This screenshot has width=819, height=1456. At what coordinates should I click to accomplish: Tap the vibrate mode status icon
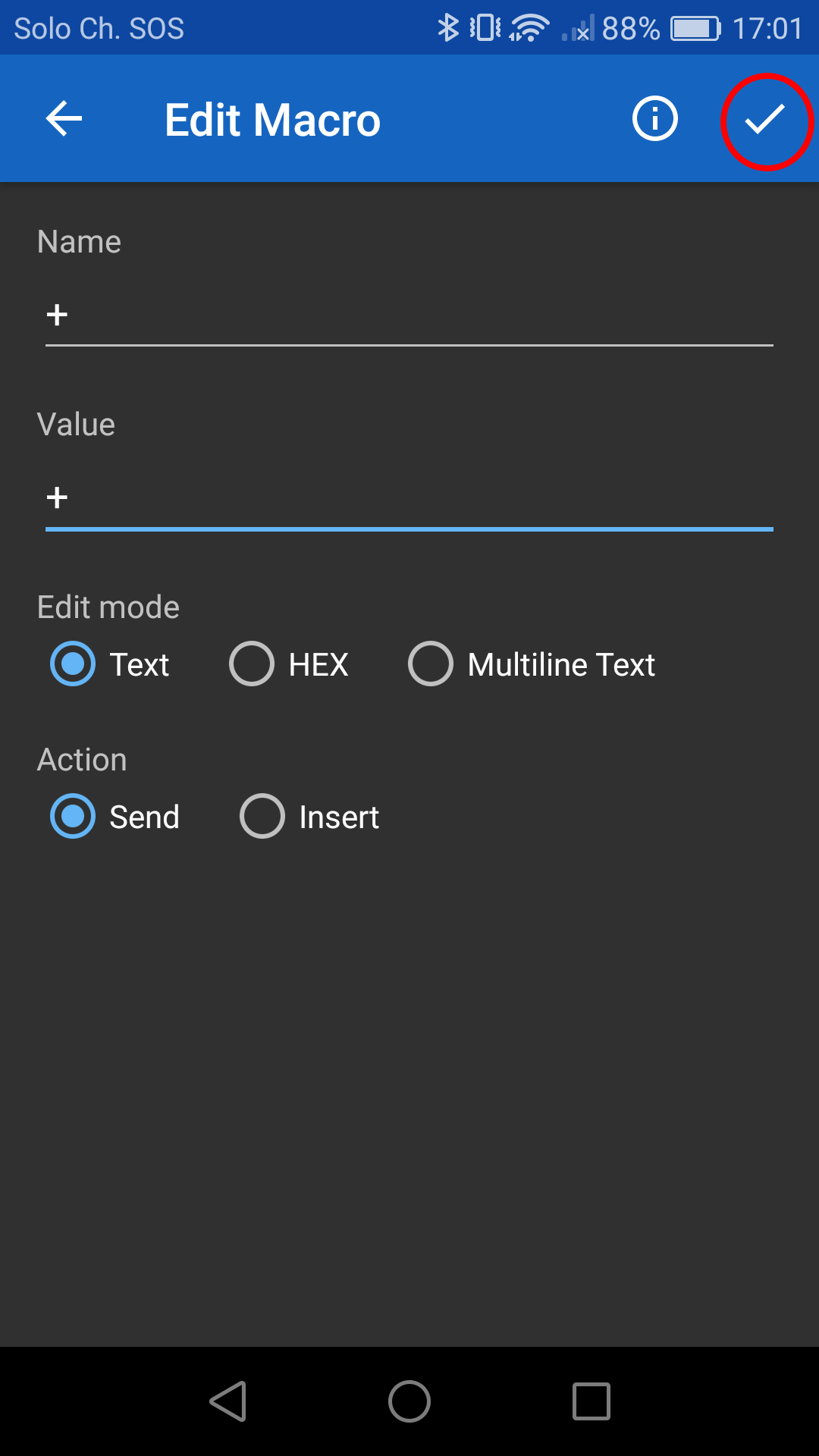[x=485, y=28]
